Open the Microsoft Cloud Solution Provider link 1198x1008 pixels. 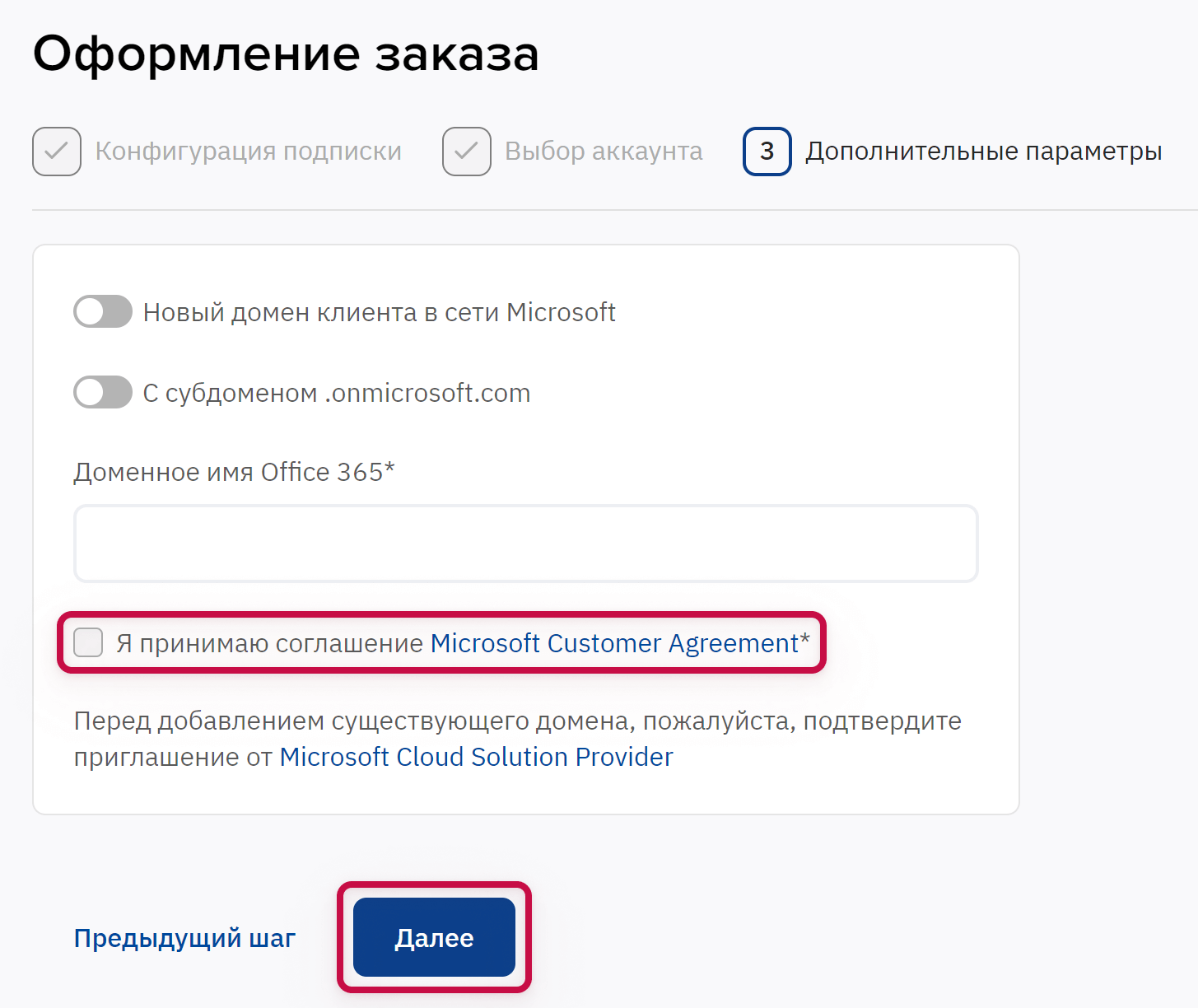(476, 757)
